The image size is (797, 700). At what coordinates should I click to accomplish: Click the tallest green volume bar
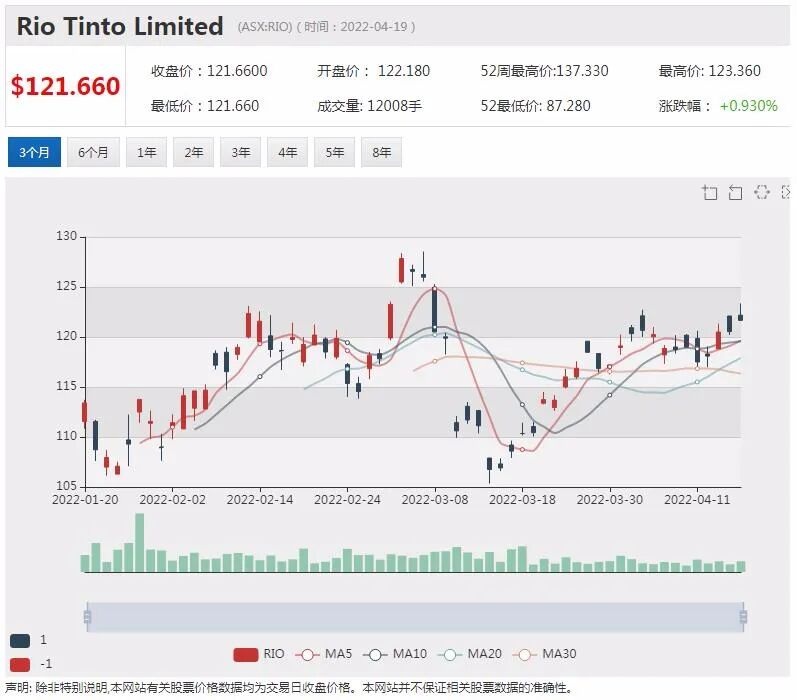pyautogui.click(x=139, y=542)
